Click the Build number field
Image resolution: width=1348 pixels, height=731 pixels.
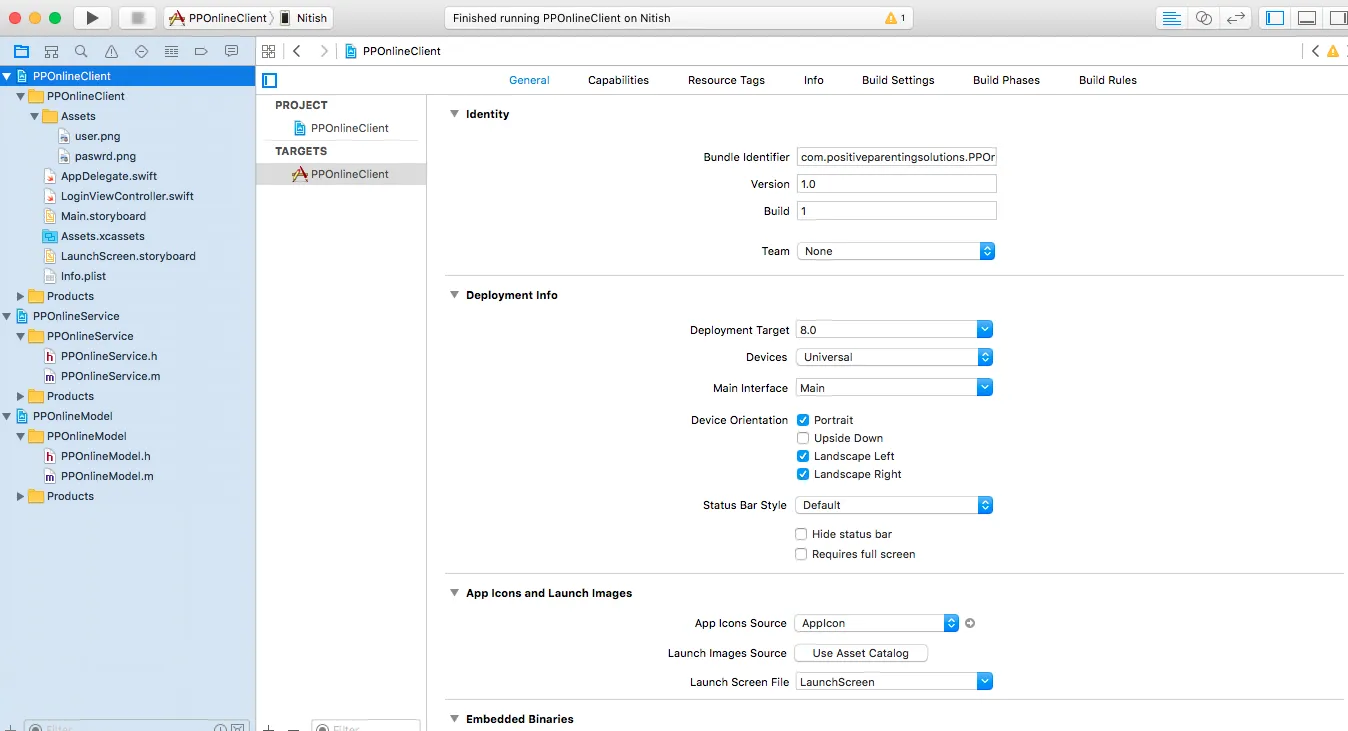(x=897, y=211)
